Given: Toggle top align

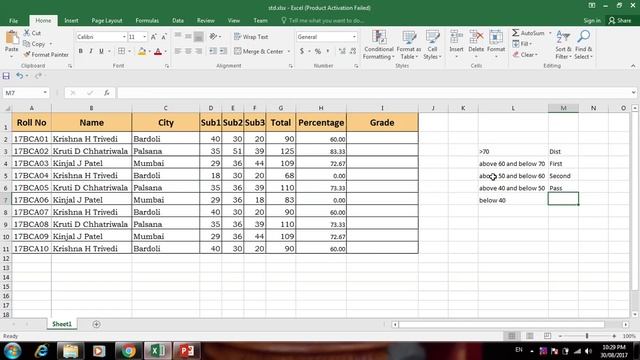Looking at the screenshot, I should point(178,36).
